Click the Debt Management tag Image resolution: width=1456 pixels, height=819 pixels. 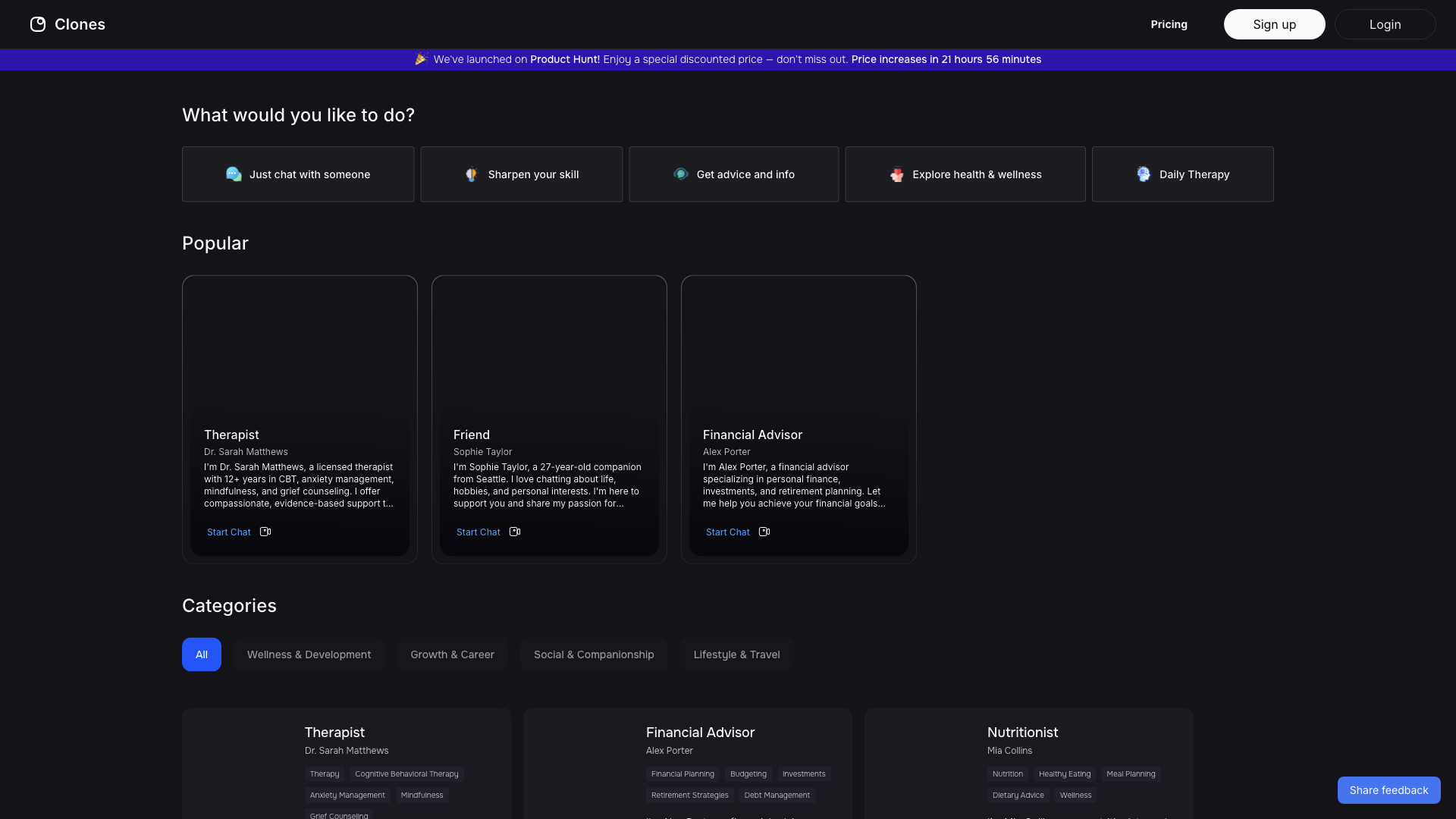click(777, 795)
